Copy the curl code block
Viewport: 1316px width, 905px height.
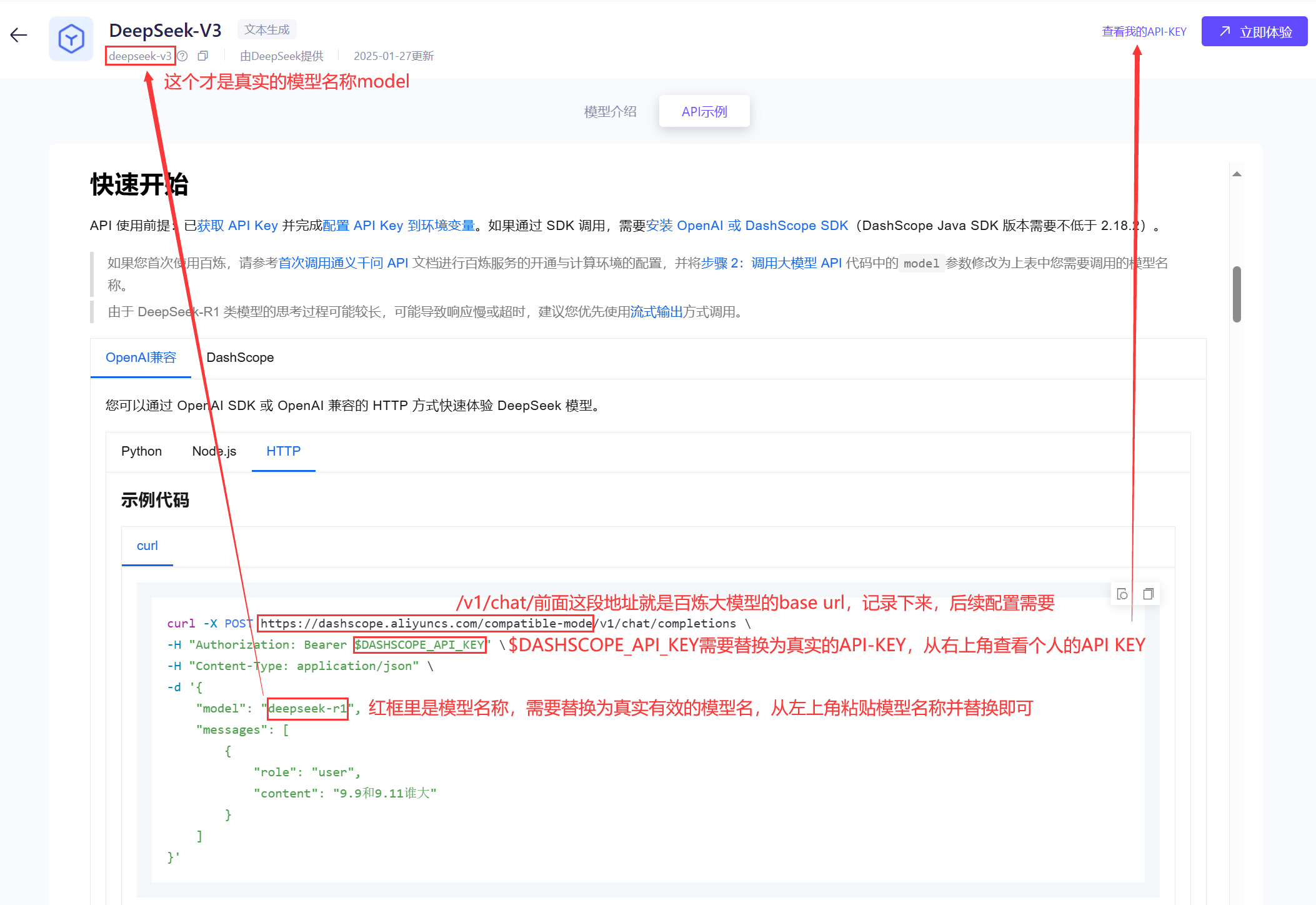coord(1148,594)
